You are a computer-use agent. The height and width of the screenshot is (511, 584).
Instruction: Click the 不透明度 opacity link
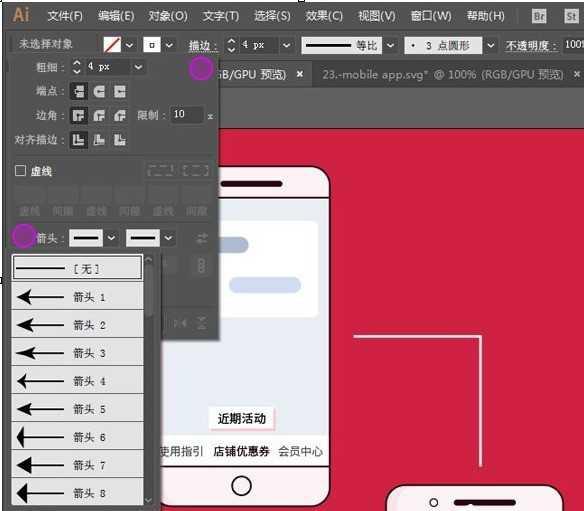point(531,45)
